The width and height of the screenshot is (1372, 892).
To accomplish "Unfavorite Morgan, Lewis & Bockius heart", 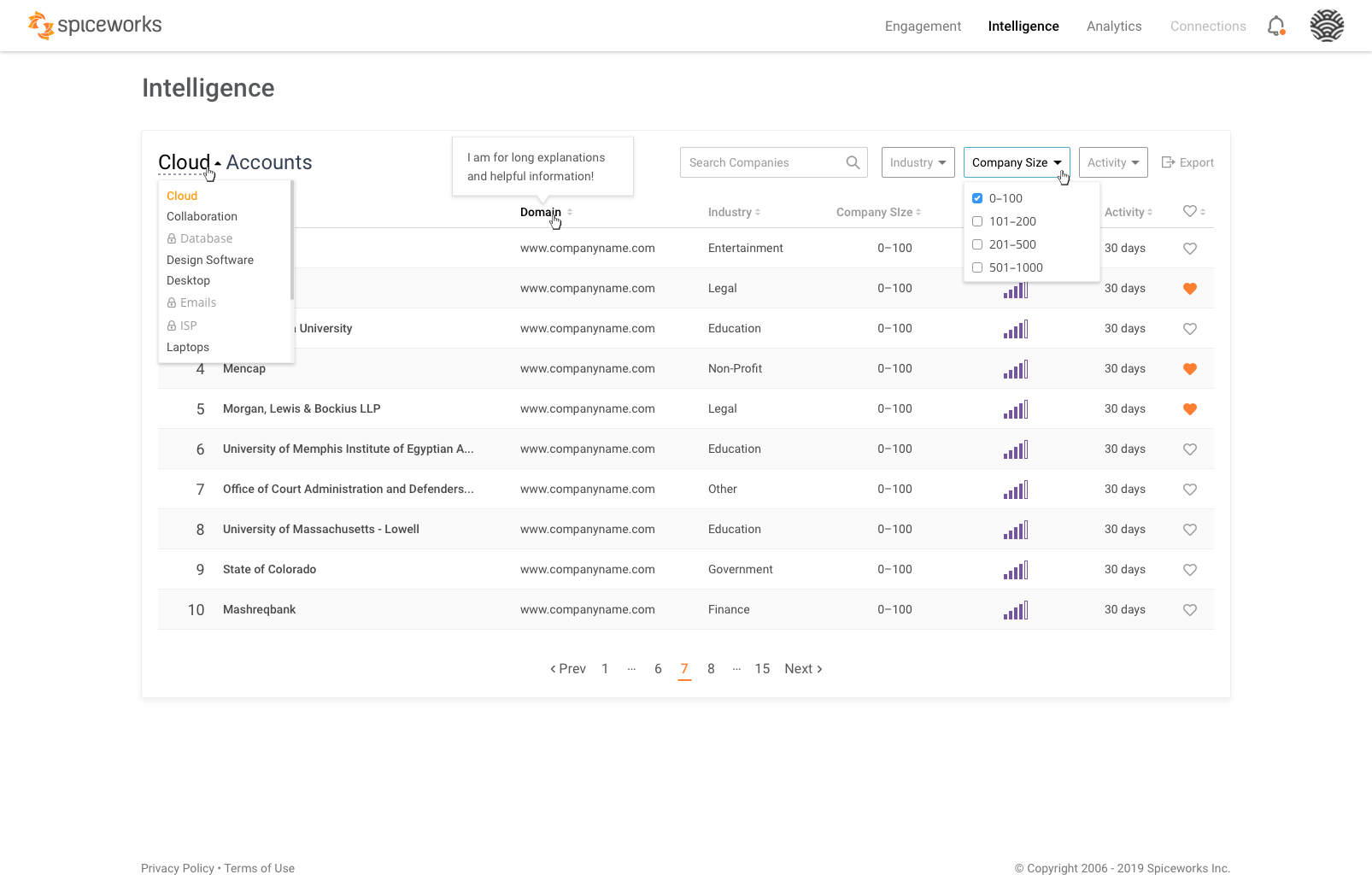I will (1190, 409).
